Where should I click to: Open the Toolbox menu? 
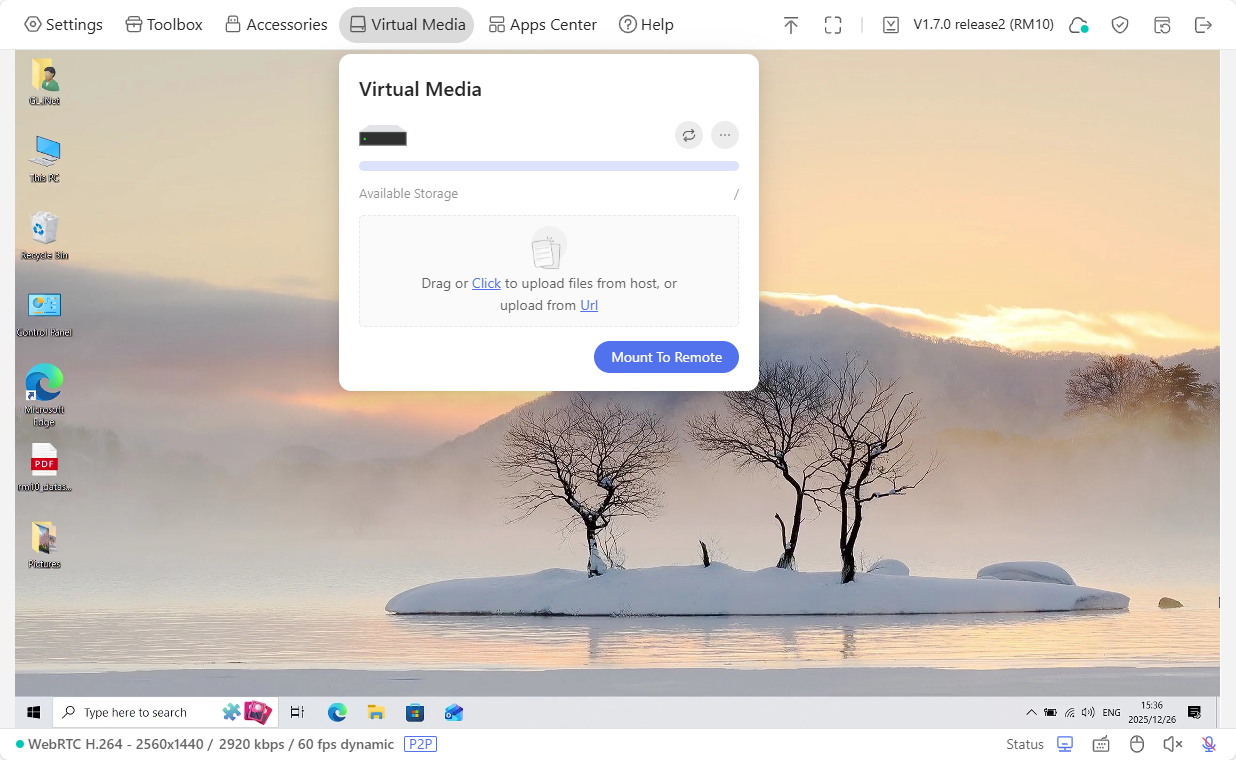(163, 24)
